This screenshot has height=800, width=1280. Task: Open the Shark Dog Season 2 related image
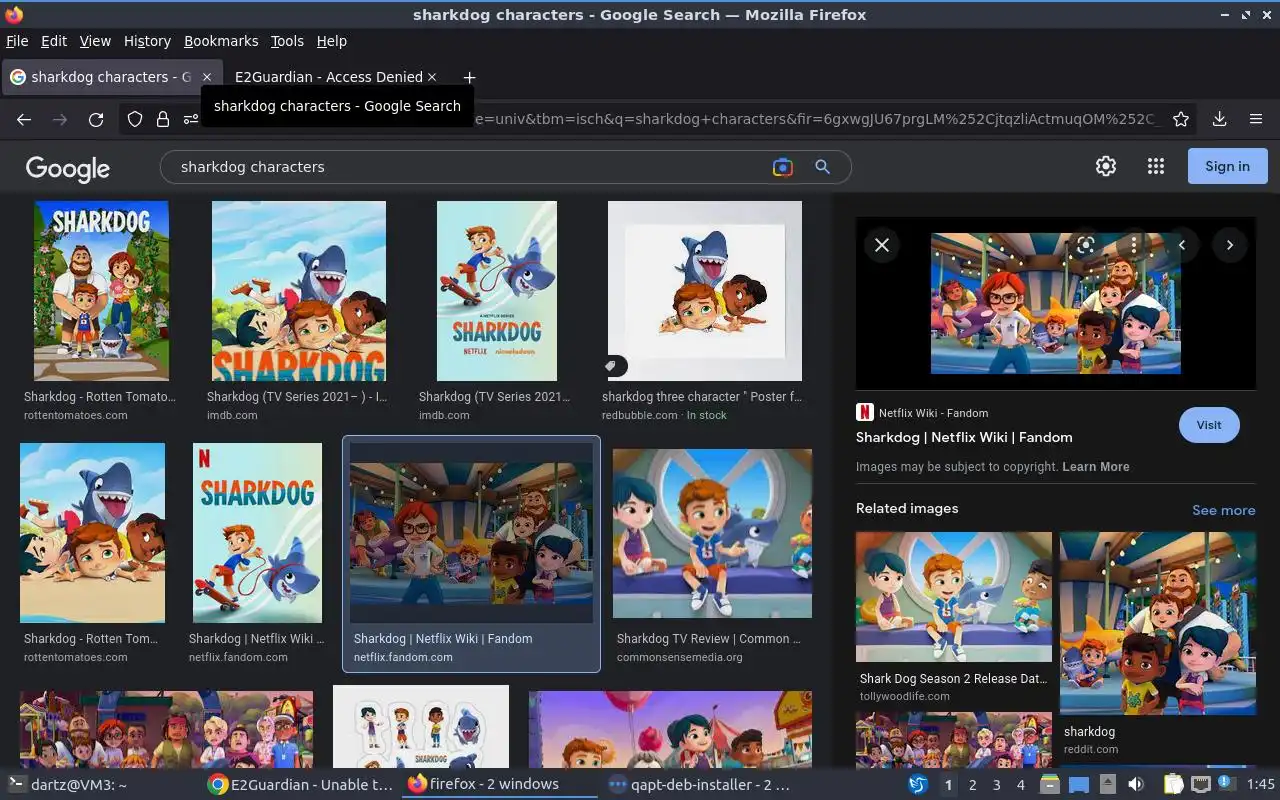(x=954, y=597)
